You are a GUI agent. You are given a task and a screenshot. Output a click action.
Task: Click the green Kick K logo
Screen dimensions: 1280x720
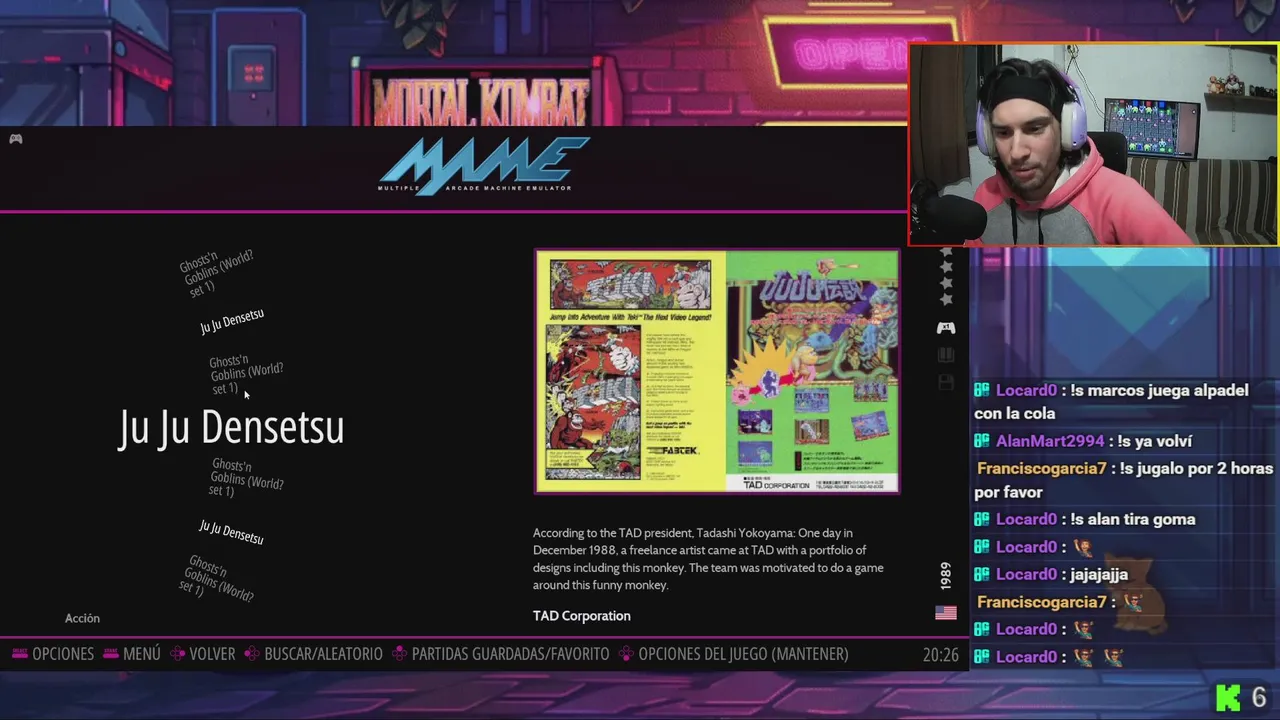1228,697
